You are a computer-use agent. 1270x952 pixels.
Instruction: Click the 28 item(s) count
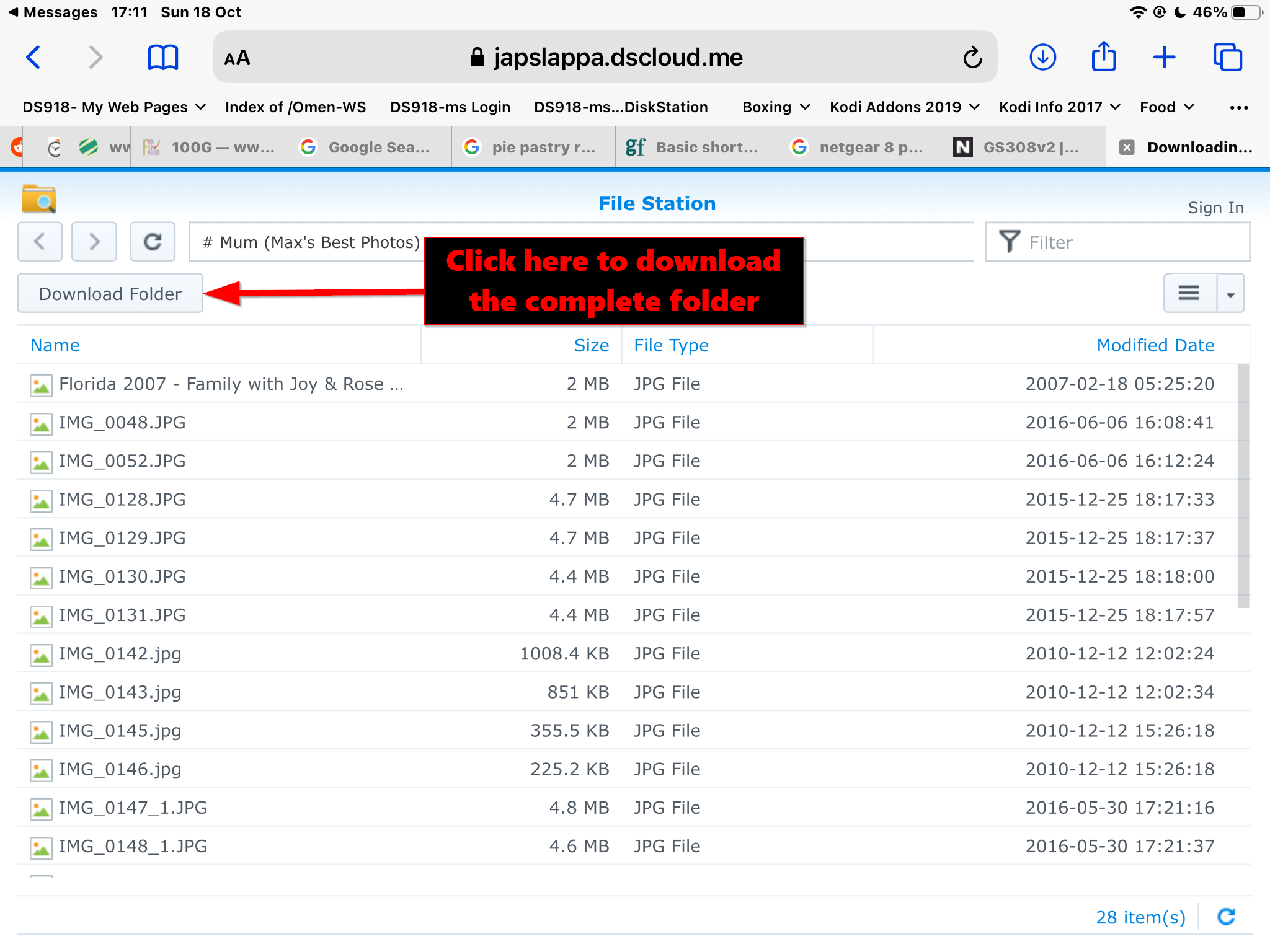1140,917
